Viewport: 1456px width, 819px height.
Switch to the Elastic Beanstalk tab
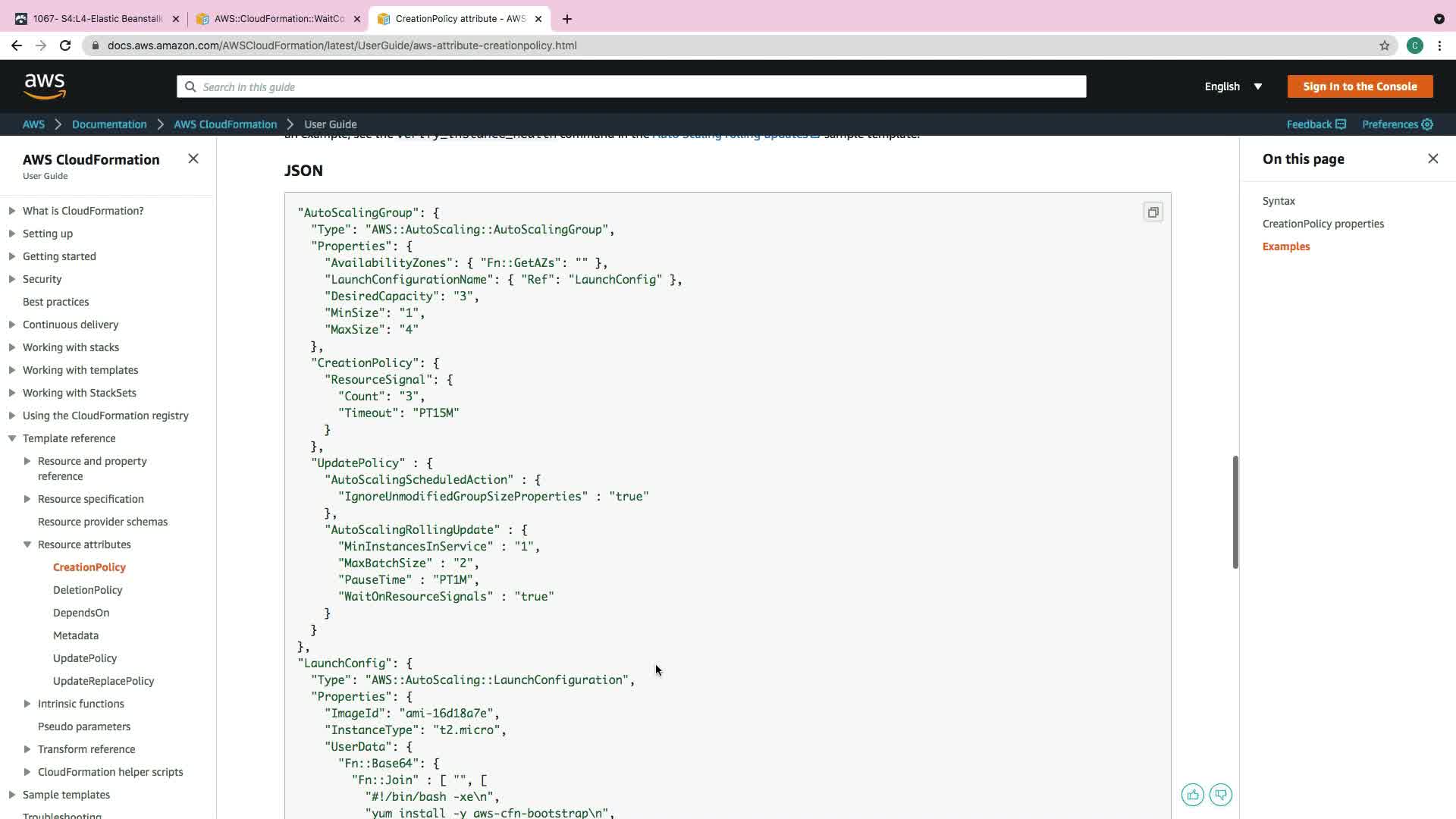coord(97,18)
